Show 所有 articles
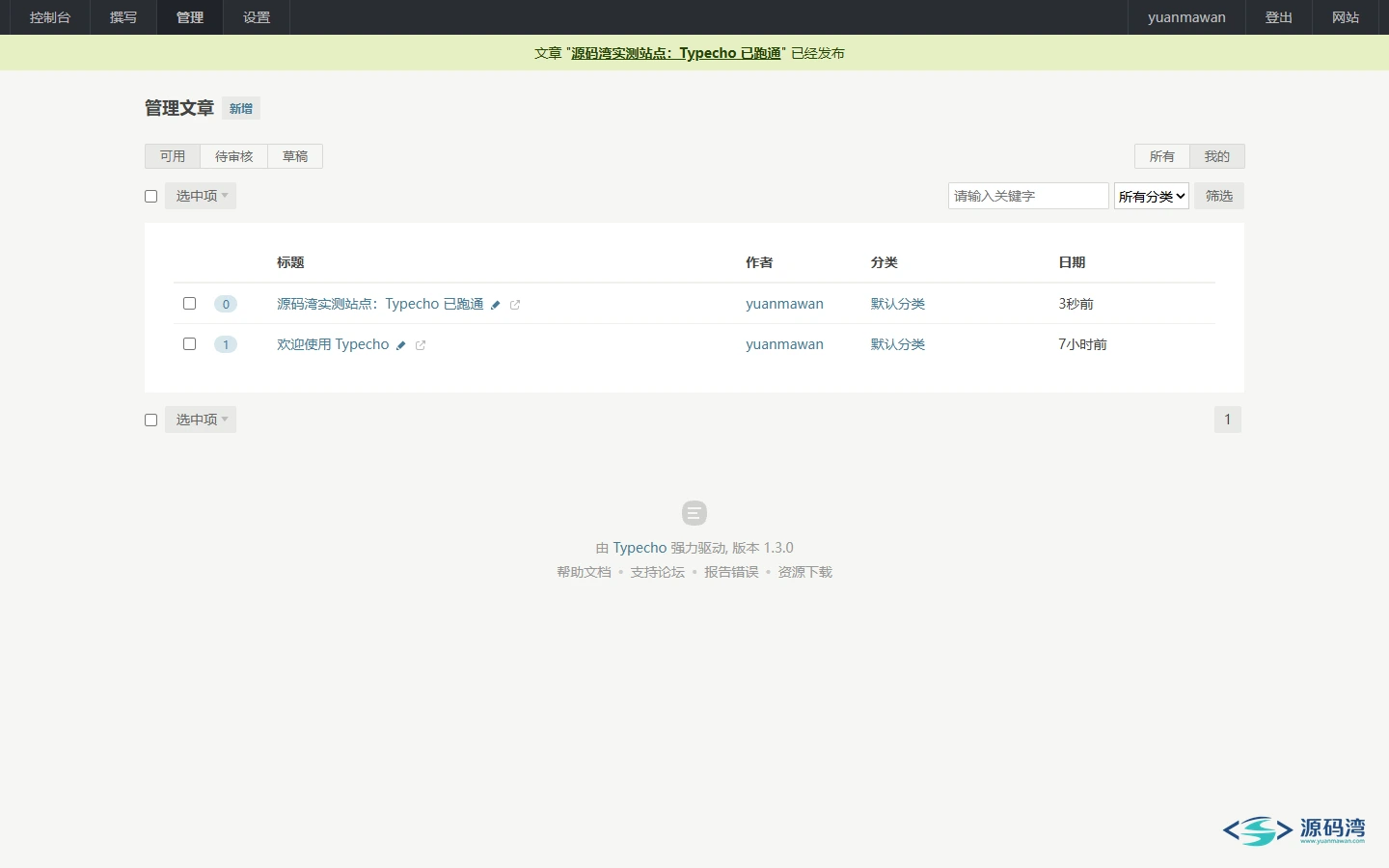 click(x=1162, y=156)
